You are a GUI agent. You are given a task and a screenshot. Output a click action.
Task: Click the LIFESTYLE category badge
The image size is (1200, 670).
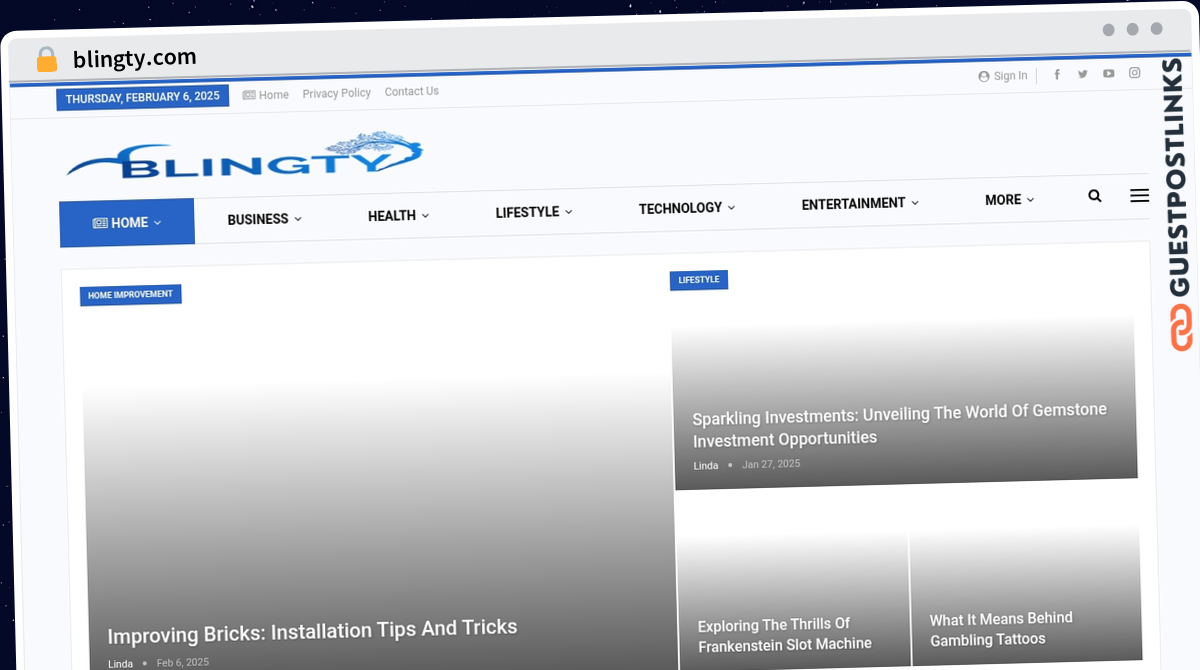tap(699, 280)
